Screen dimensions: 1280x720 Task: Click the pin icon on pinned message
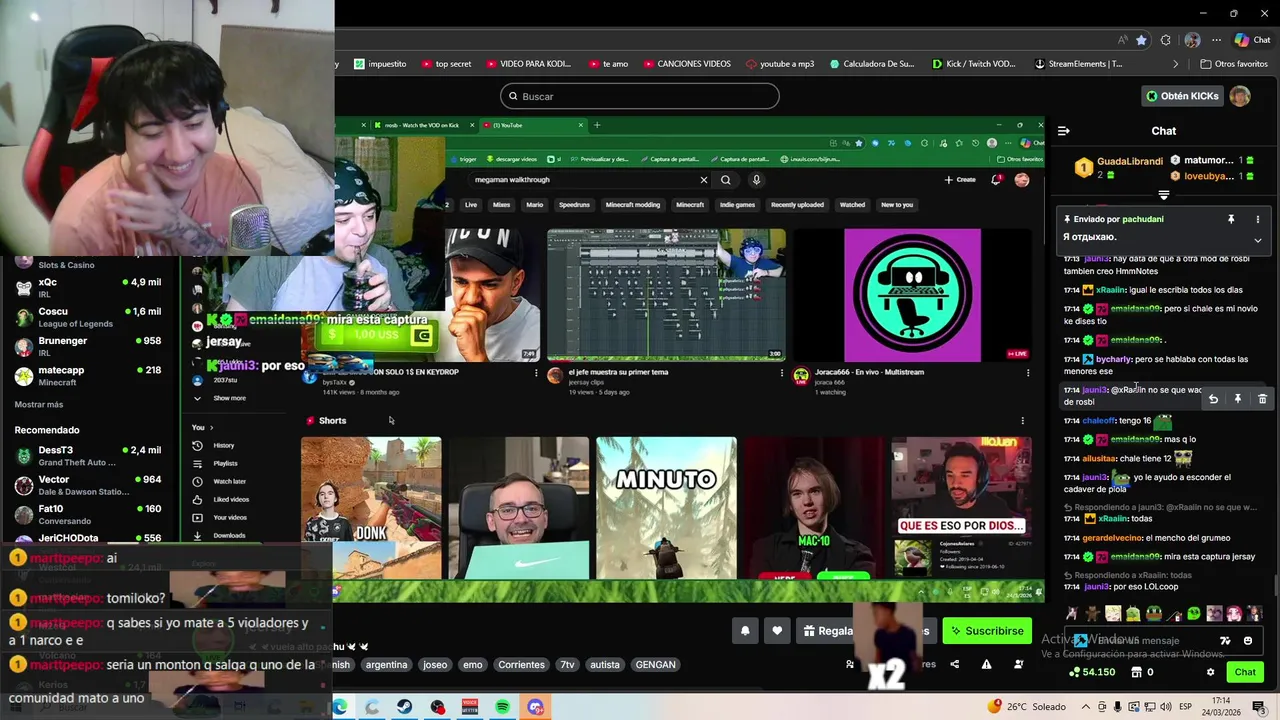click(x=1231, y=219)
